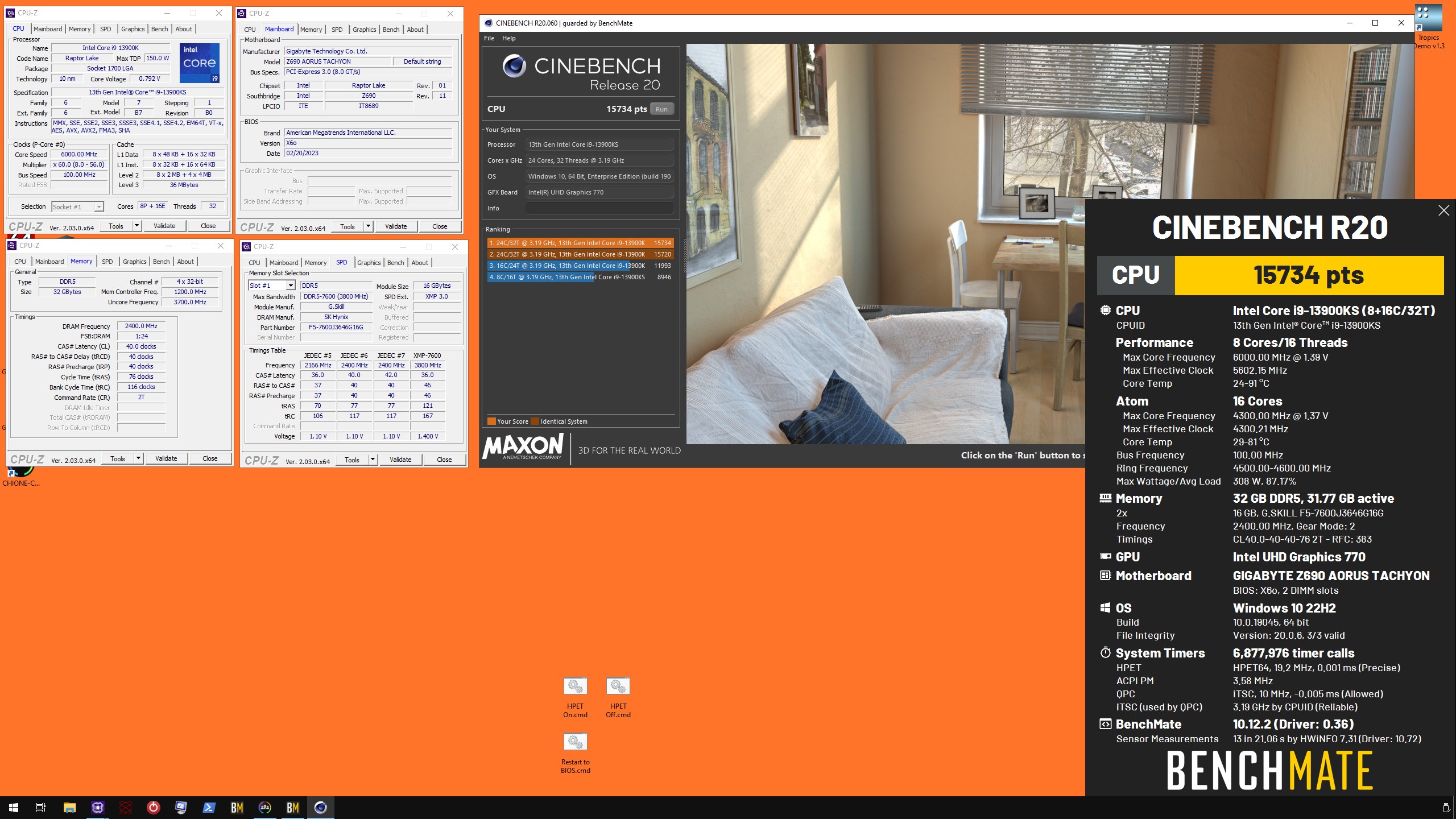Click the XMP-7600 column header in Timings Table
Screen dimensions: 1456x819
427,355
